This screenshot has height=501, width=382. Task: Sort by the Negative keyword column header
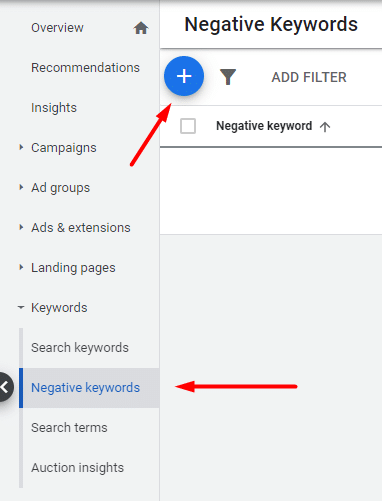tap(264, 126)
